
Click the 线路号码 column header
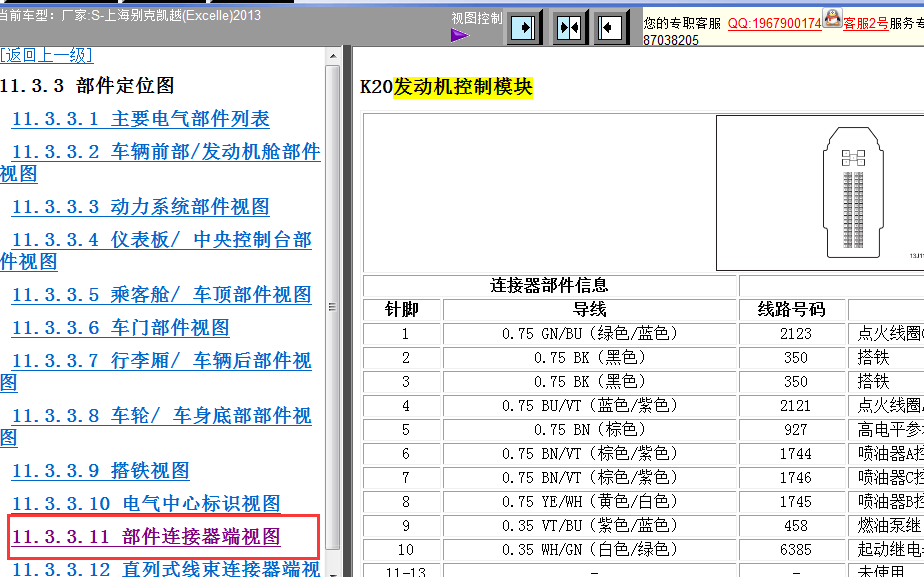click(791, 310)
